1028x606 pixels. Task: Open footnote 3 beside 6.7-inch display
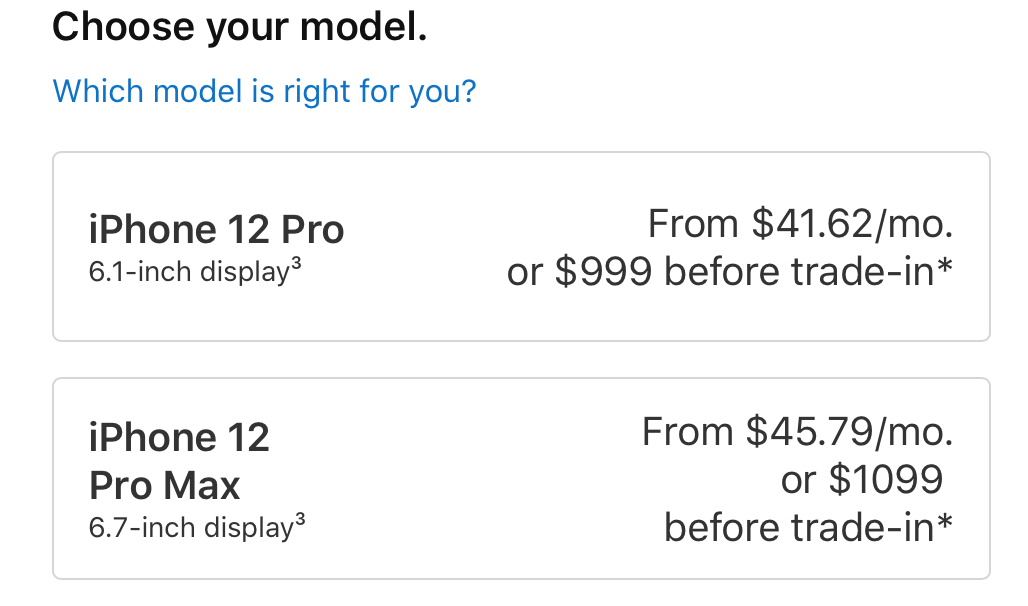click(x=298, y=521)
